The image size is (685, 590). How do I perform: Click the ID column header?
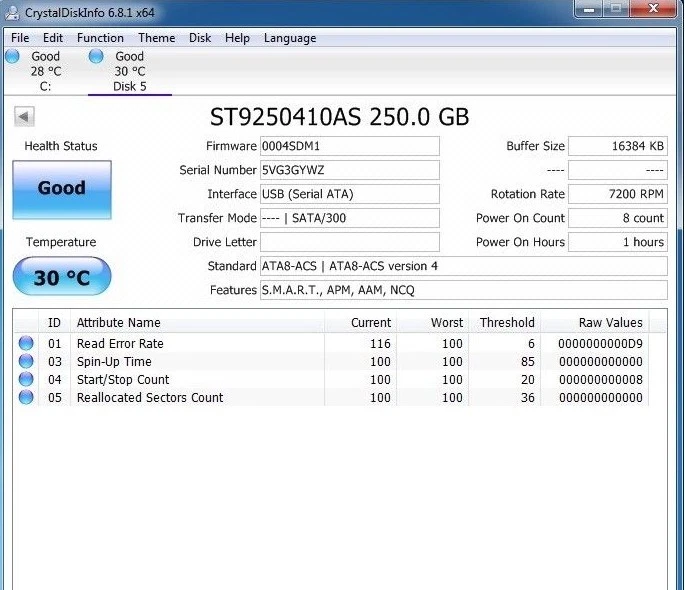point(54,323)
